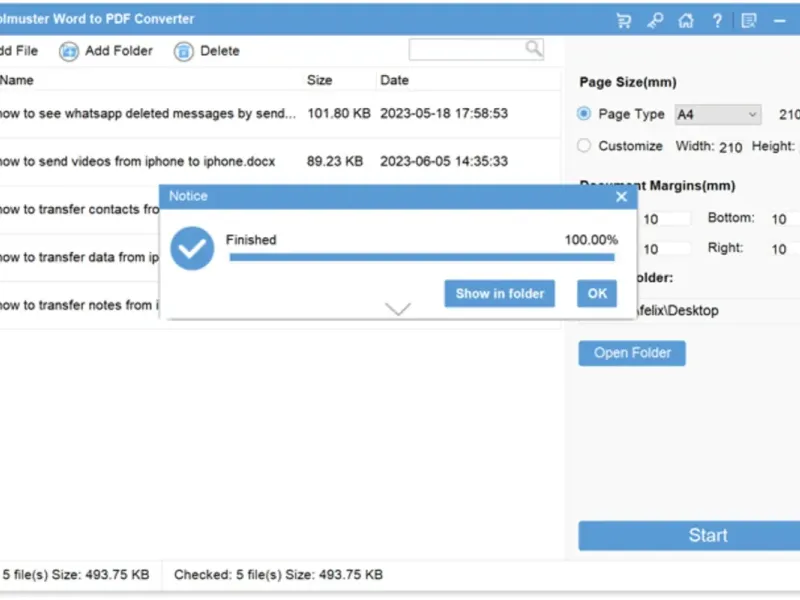Screen dimensions: 800x600
Task: Open the A4 page type dropdown
Action: (718, 115)
